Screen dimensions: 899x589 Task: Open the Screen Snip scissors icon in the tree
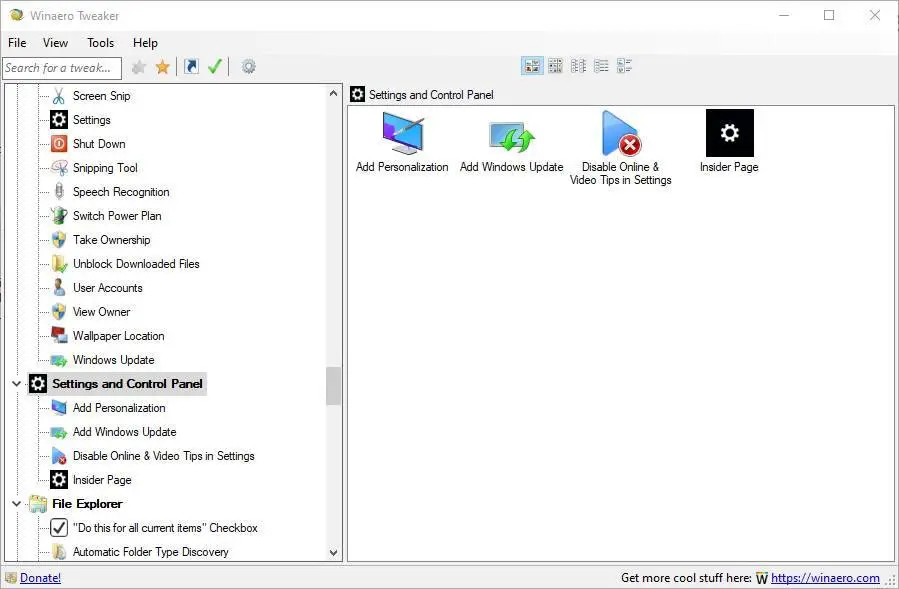point(58,96)
